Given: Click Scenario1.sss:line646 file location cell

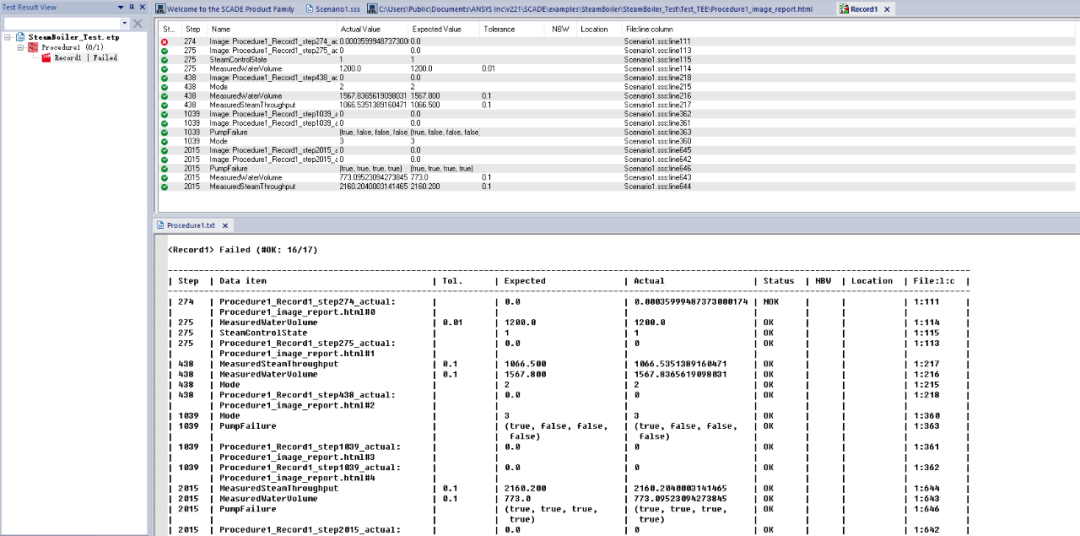Looking at the screenshot, I should 657,168.
